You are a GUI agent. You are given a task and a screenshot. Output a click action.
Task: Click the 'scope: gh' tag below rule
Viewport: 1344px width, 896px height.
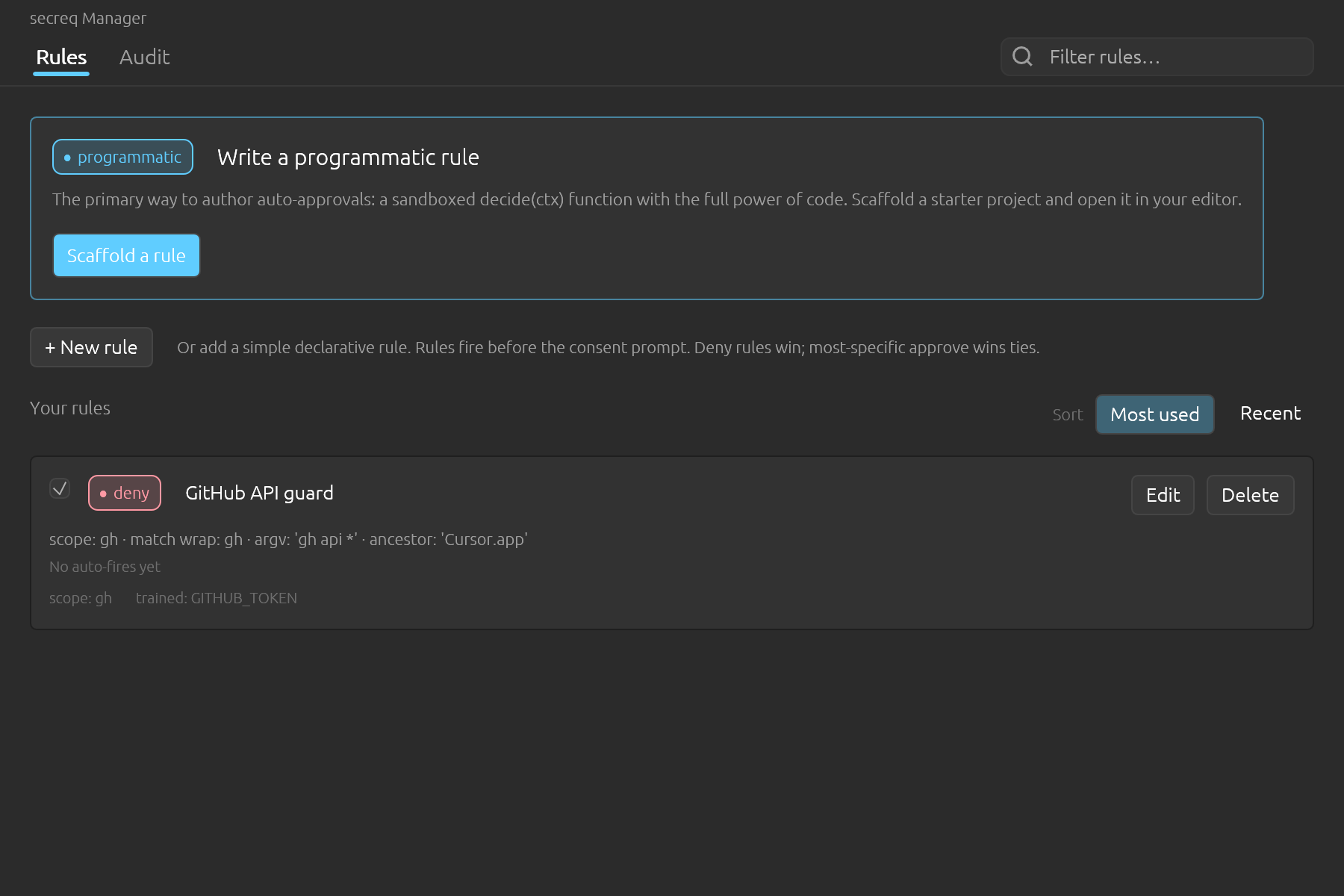[x=81, y=598]
